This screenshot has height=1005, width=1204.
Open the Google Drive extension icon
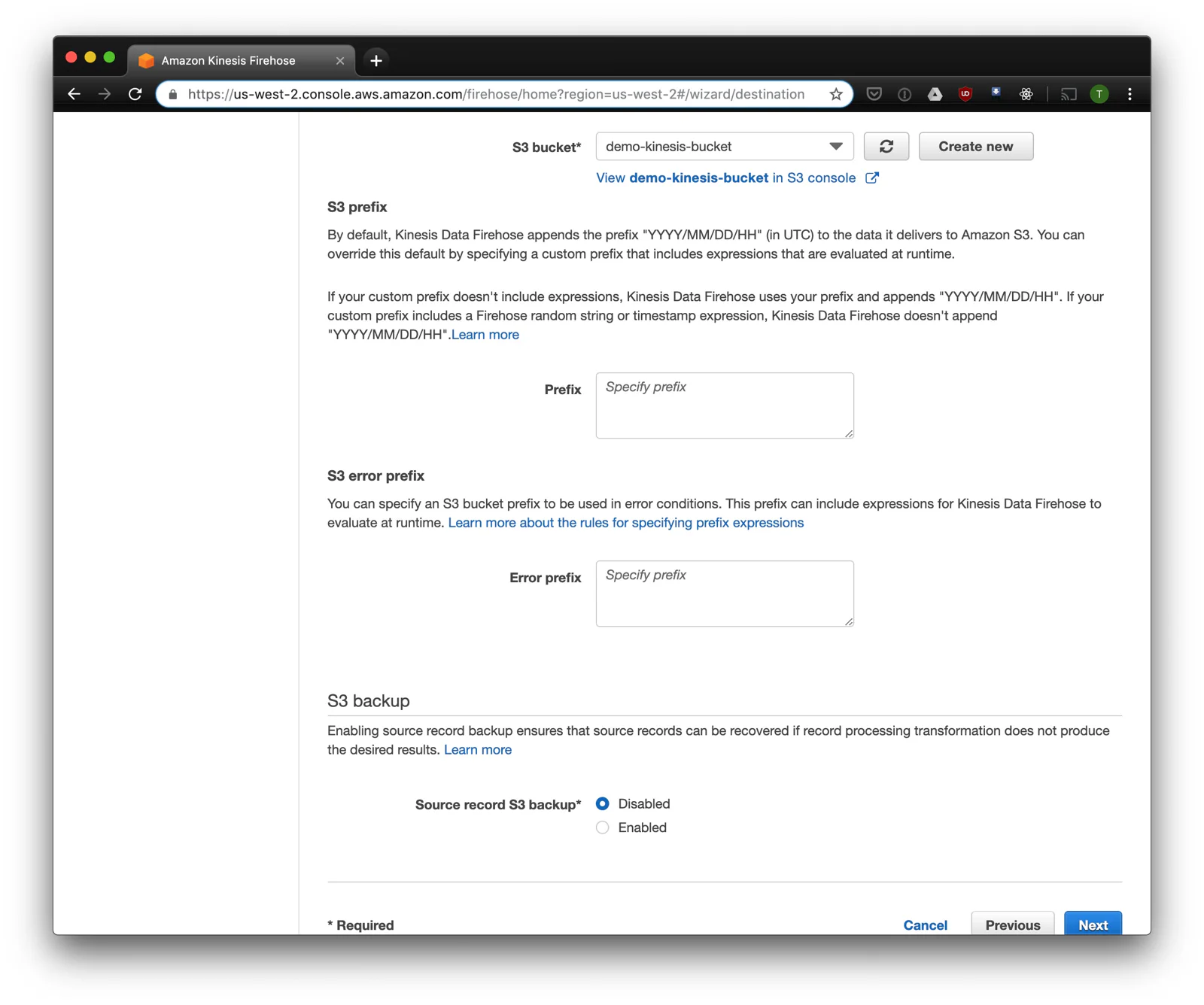[x=935, y=94]
